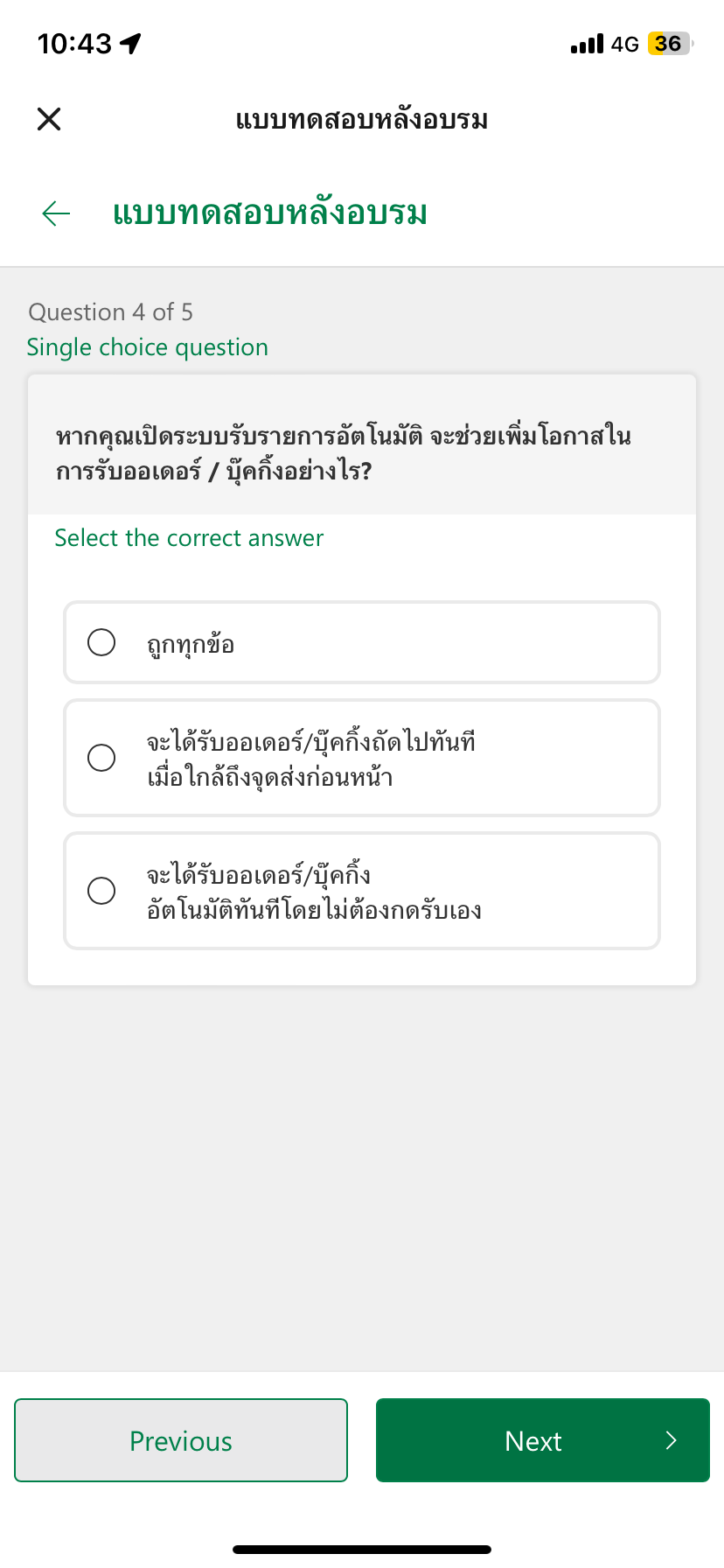Select radio for อัตโนมัติทันทีโดยไม่ต้องกดรับเอง option
The image size is (724, 1568).
101,891
